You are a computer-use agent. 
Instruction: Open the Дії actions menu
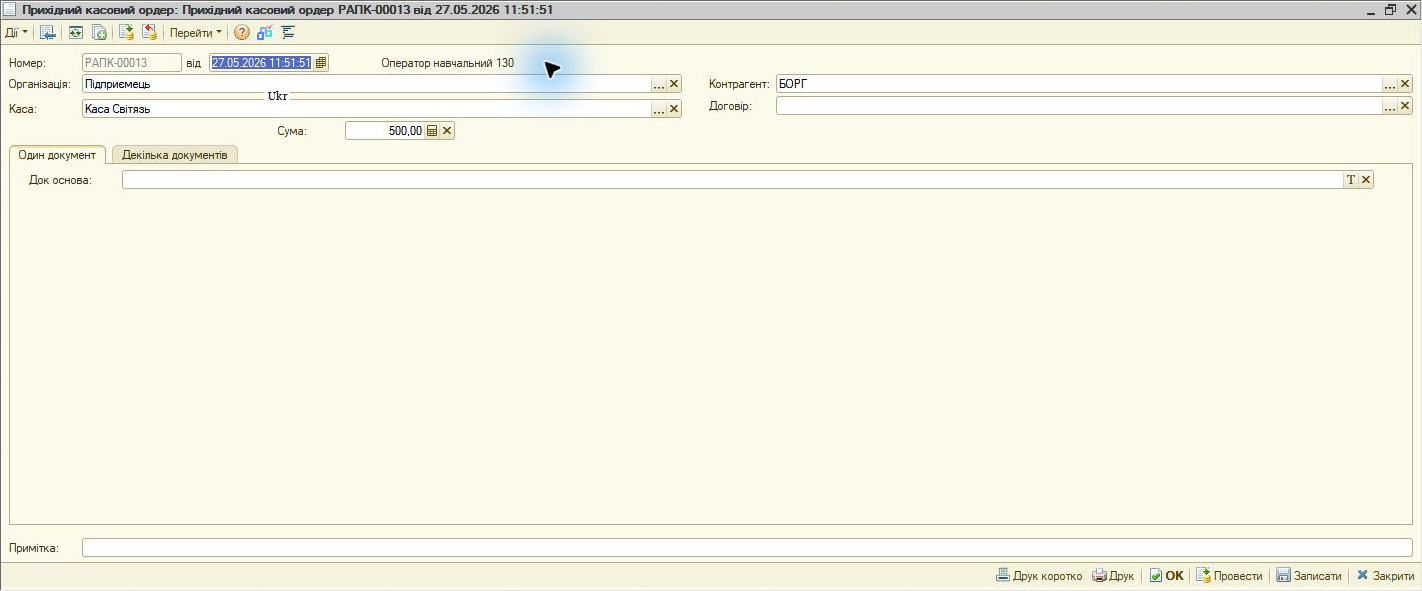click(16, 33)
